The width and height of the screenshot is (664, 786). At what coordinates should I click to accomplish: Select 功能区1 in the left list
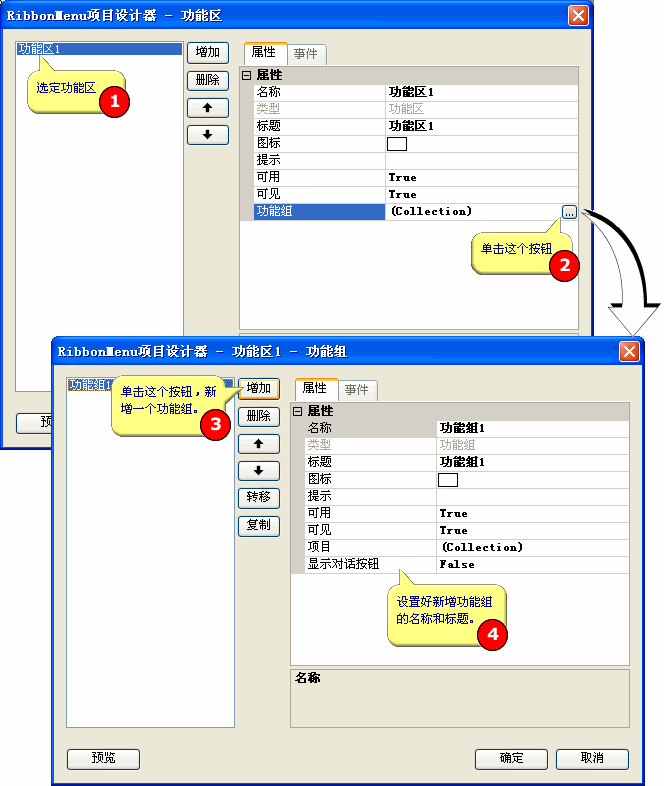40,48
